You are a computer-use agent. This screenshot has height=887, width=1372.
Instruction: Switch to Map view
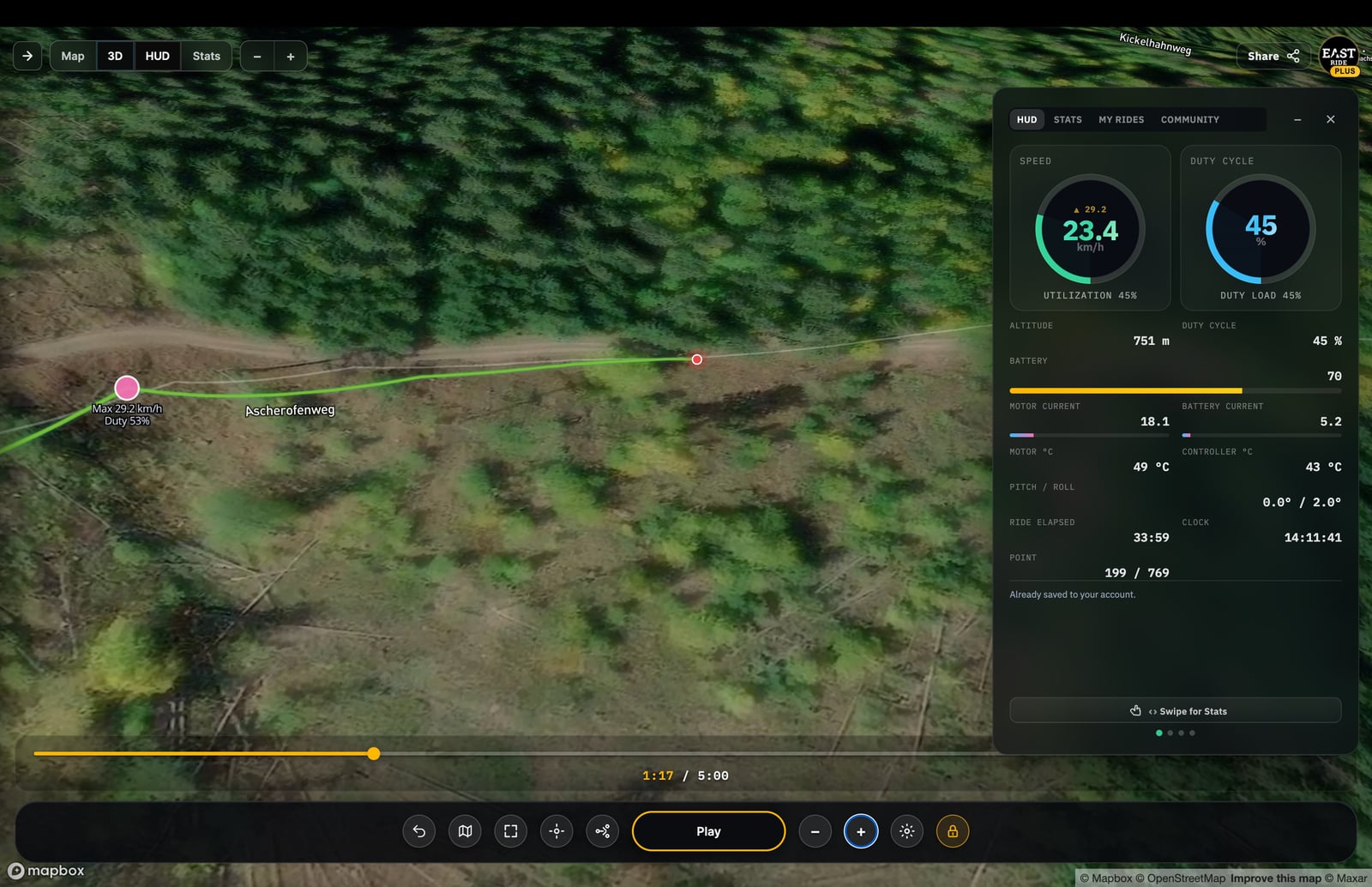pos(73,56)
